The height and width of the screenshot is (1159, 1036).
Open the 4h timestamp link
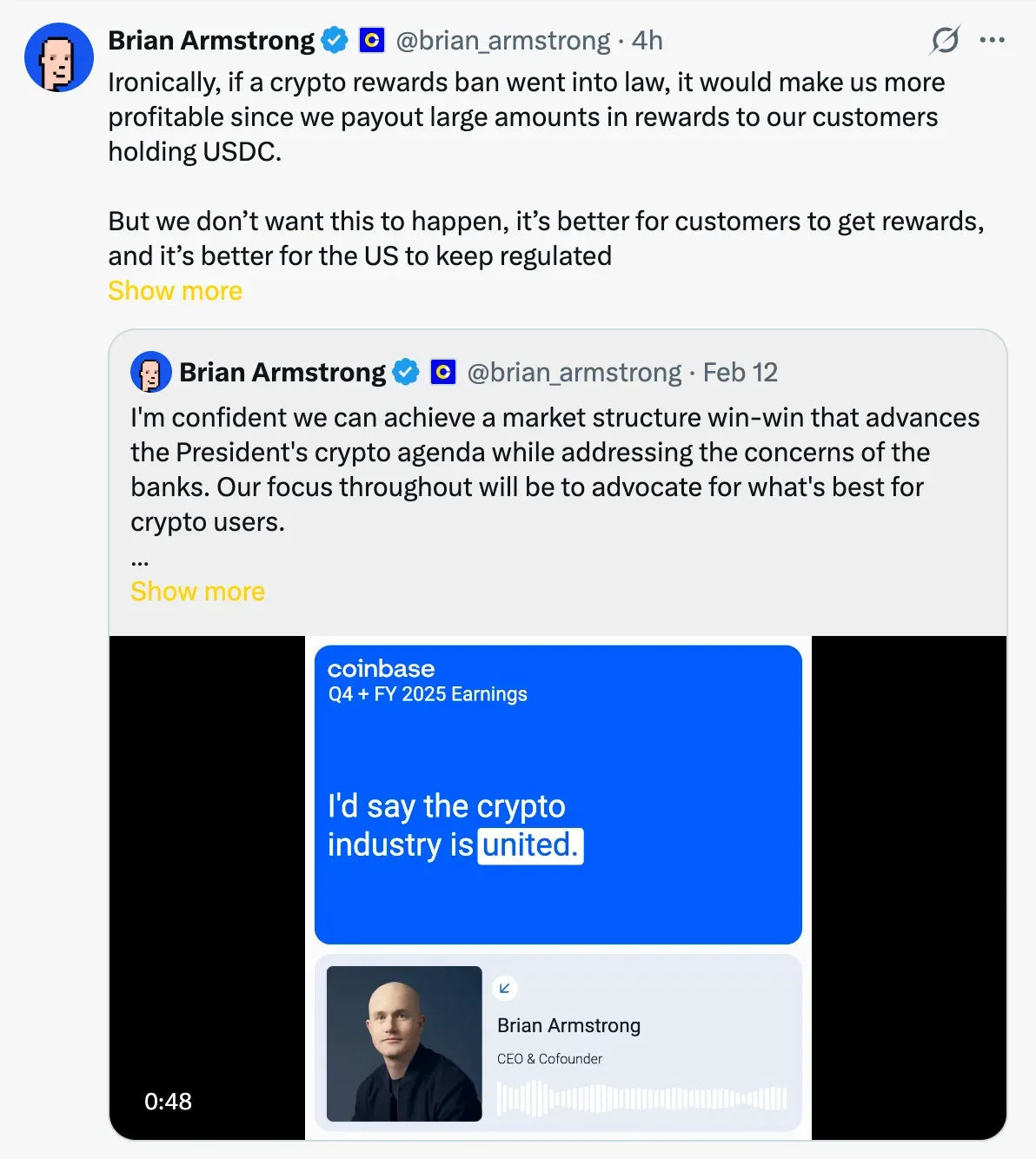coord(647,40)
